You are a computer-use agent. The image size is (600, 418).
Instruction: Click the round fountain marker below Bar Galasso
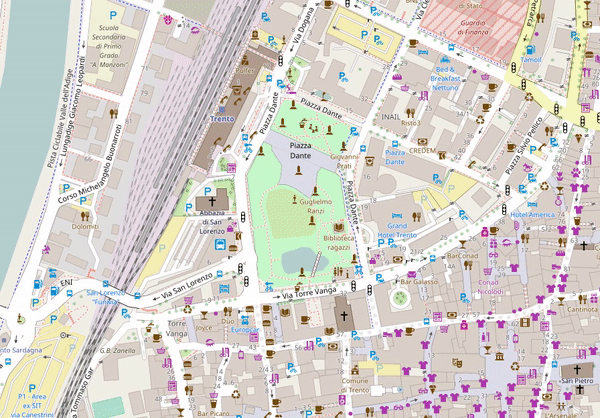pos(401,299)
